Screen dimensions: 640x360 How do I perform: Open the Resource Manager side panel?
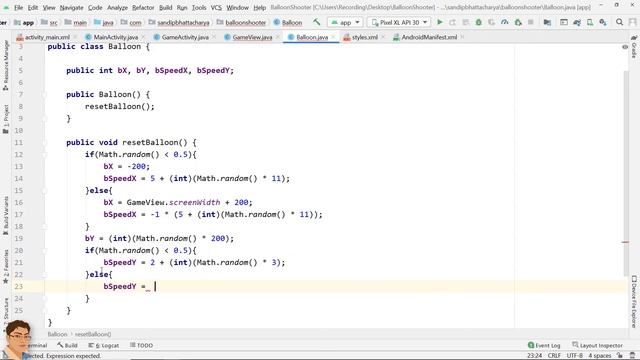tap(5, 65)
